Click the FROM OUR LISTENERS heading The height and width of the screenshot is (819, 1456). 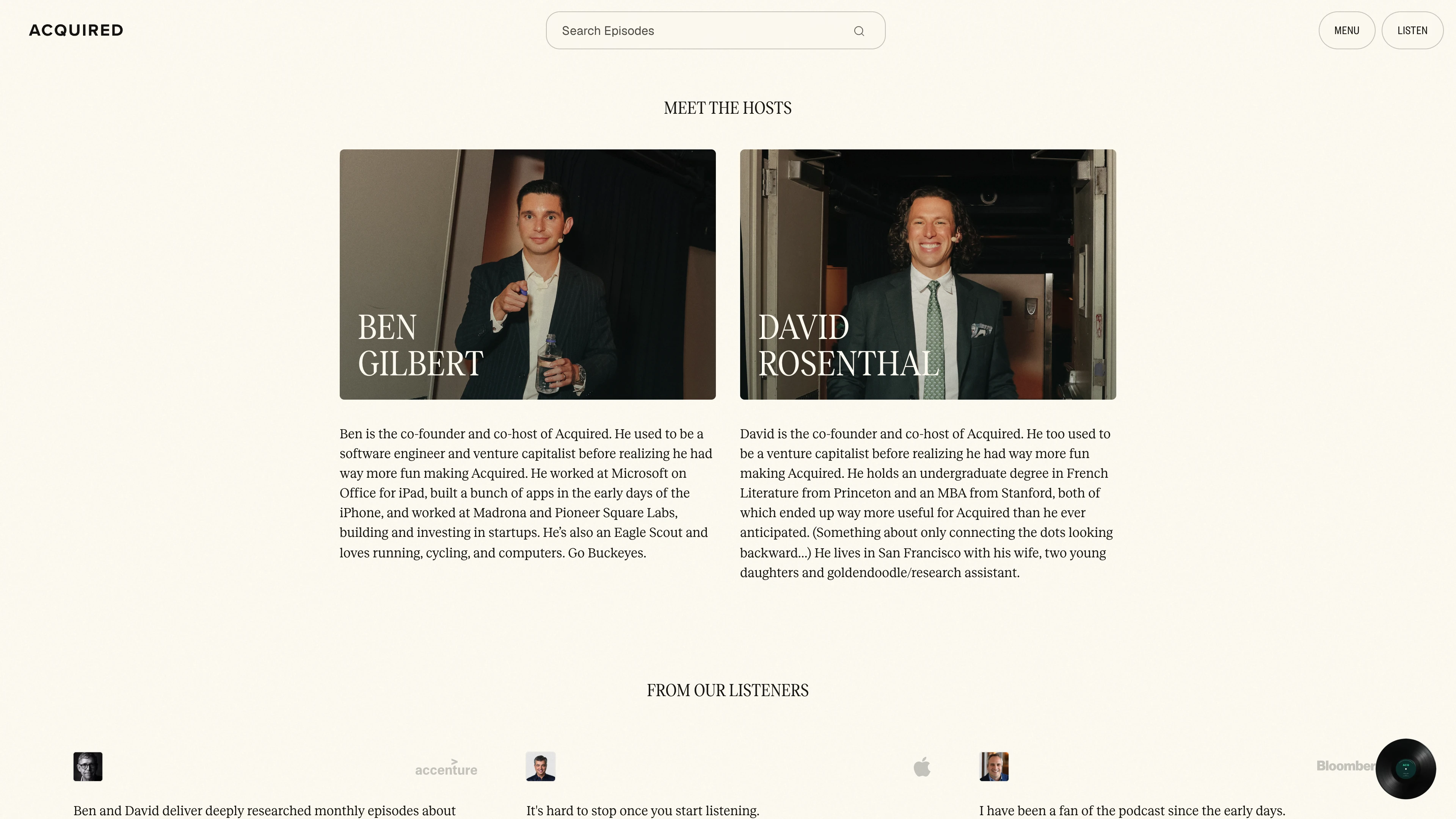point(728,690)
